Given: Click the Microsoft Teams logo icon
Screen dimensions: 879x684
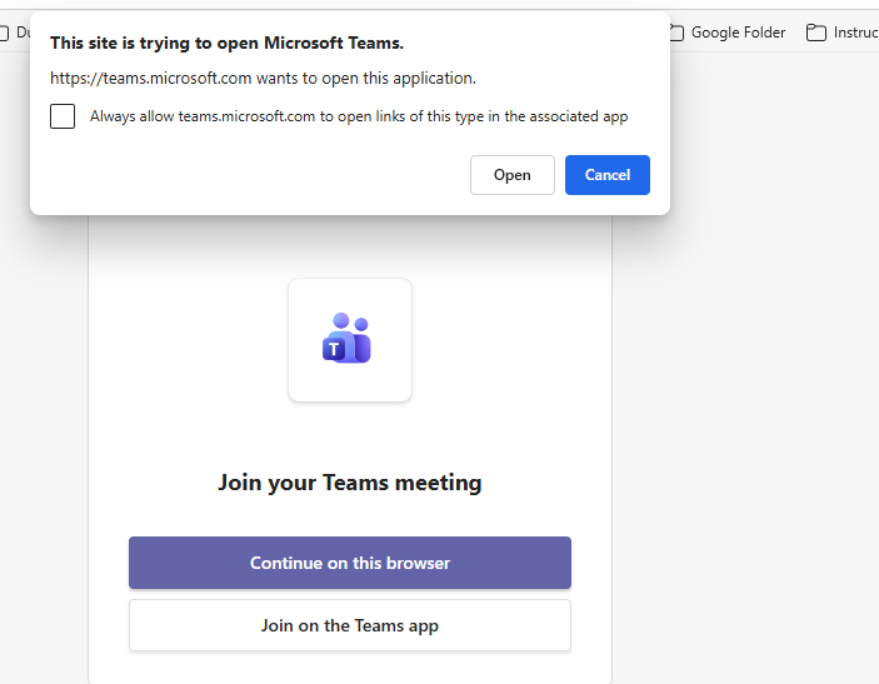Looking at the screenshot, I should pyautogui.click(x=348, y=339).
